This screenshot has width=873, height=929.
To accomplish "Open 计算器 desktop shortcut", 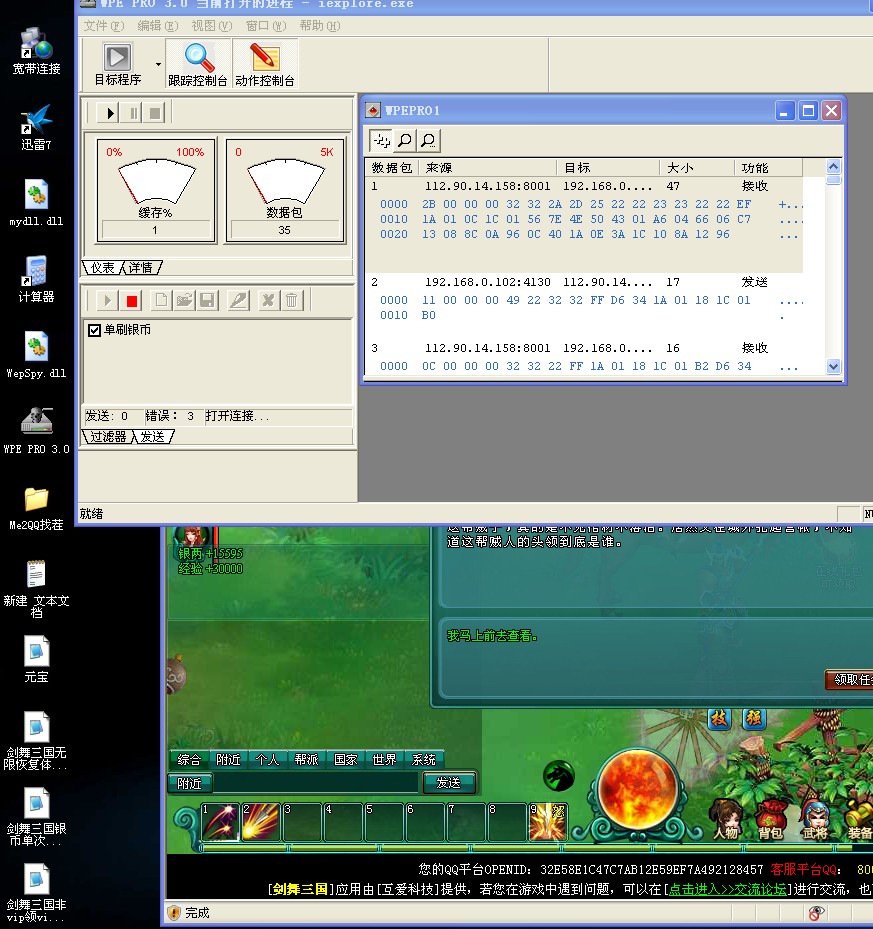I will (x=36, y=279).
